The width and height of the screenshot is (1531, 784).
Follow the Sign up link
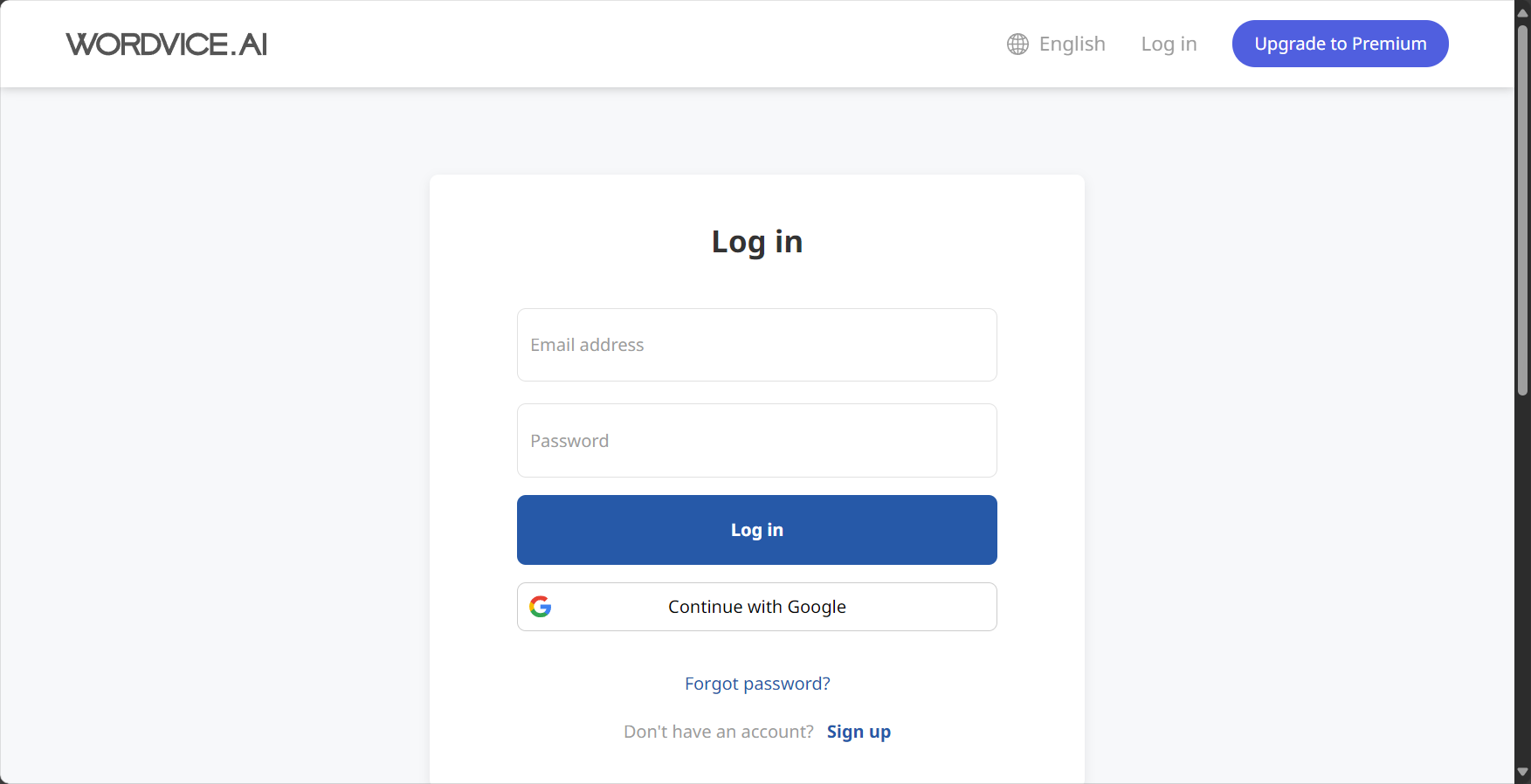tap(859, 732)
